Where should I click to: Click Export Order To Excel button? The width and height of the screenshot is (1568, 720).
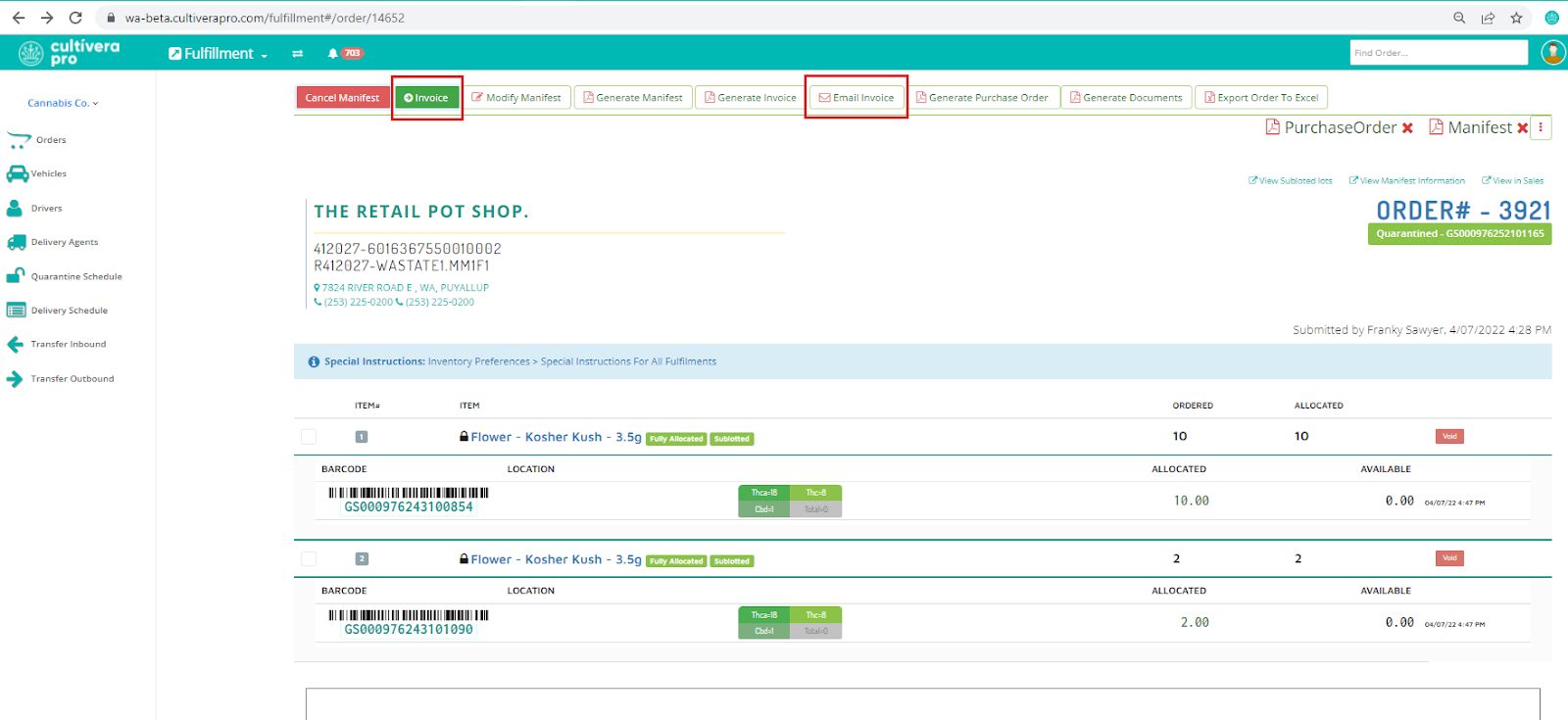[x=1261, y=98]
